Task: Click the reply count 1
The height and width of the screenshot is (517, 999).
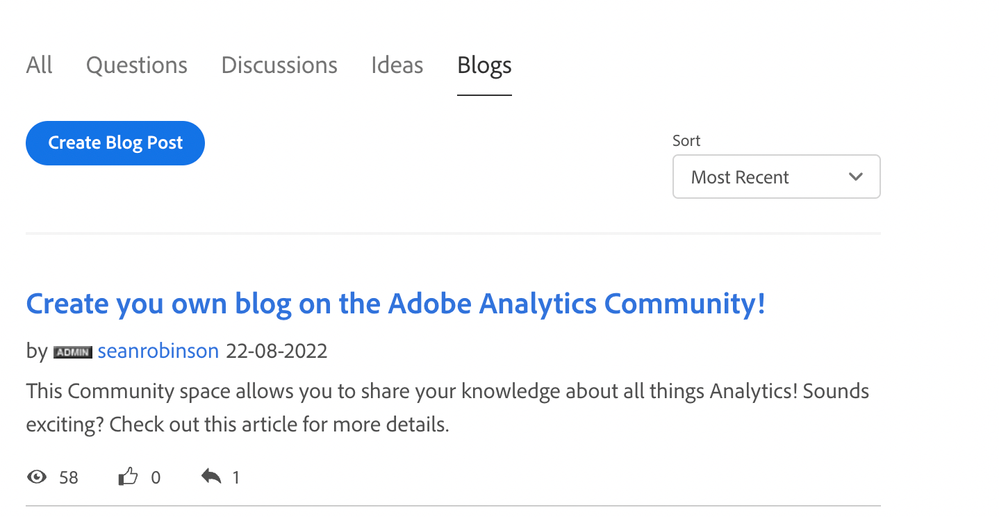Action: (236, 478)
